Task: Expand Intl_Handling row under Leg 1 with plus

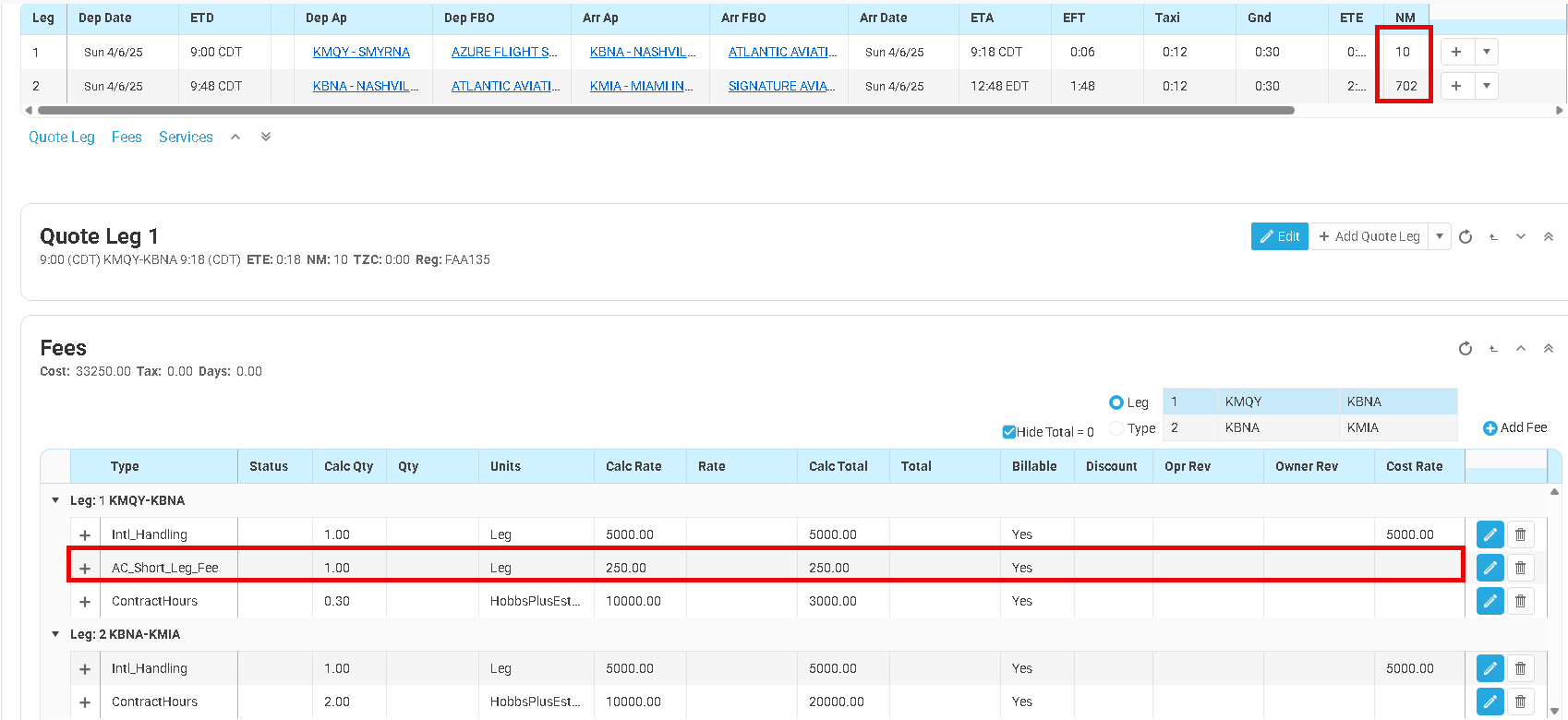Action: pyautogui.click(x=85, y=535)
